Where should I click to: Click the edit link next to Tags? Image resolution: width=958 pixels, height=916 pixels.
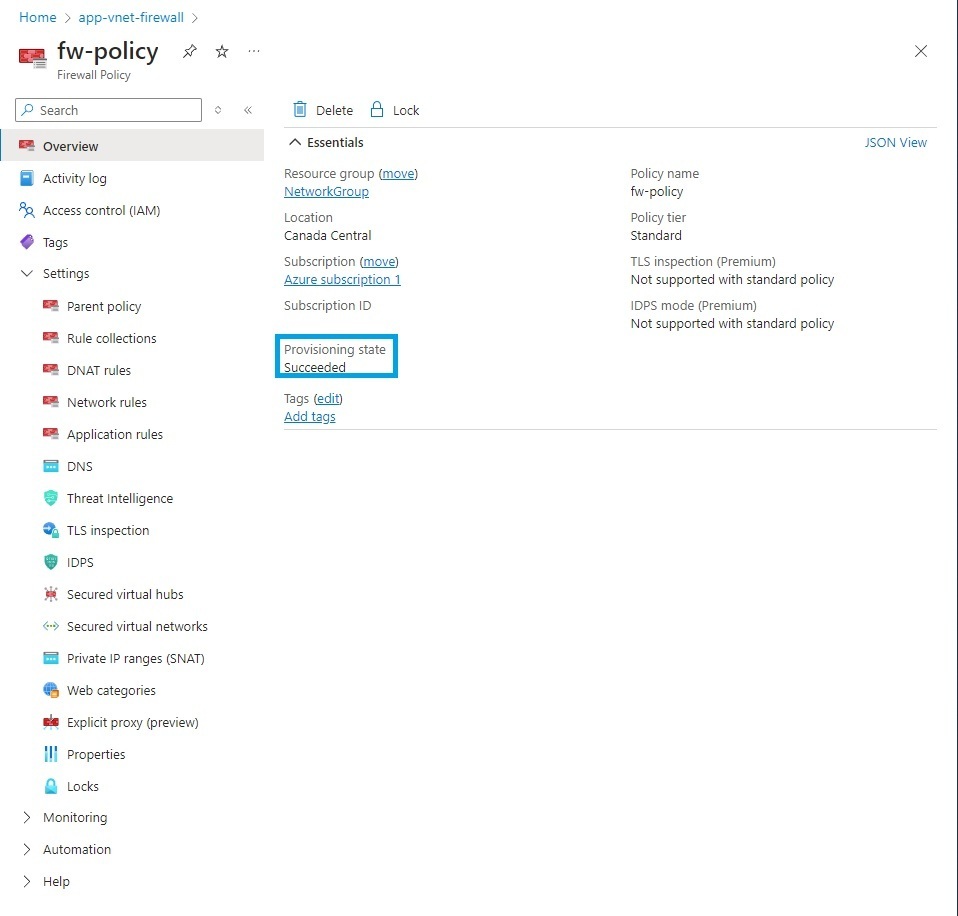click(328, 398)
